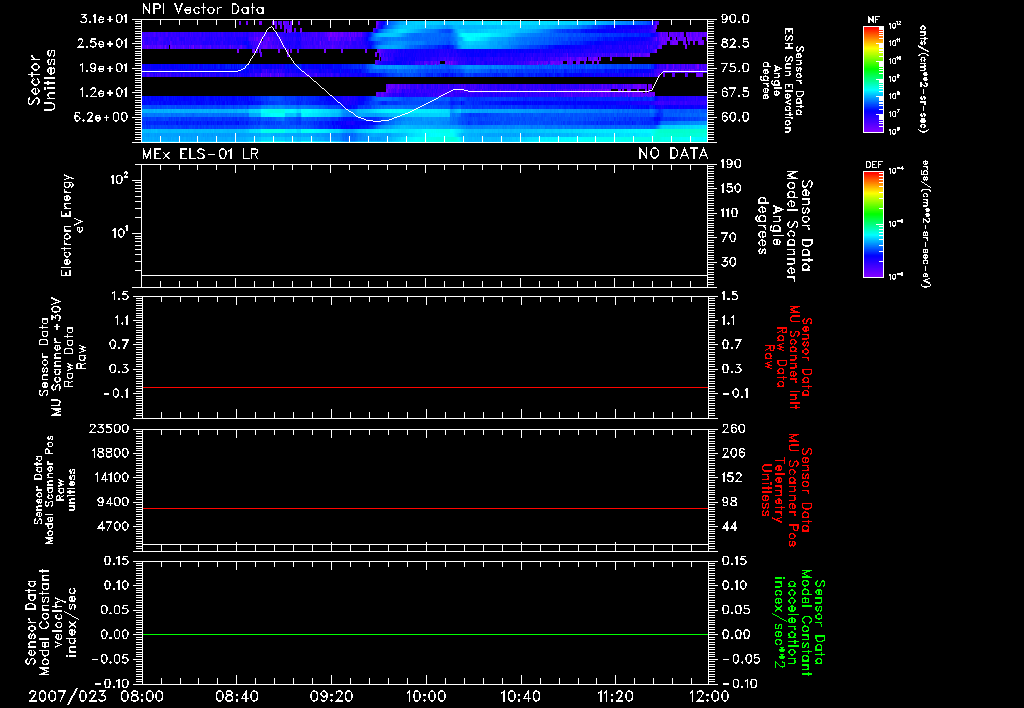This screenshot has width=1024, height=708.
Task: Click the NF colorbar units label
Action: point(923,79)
